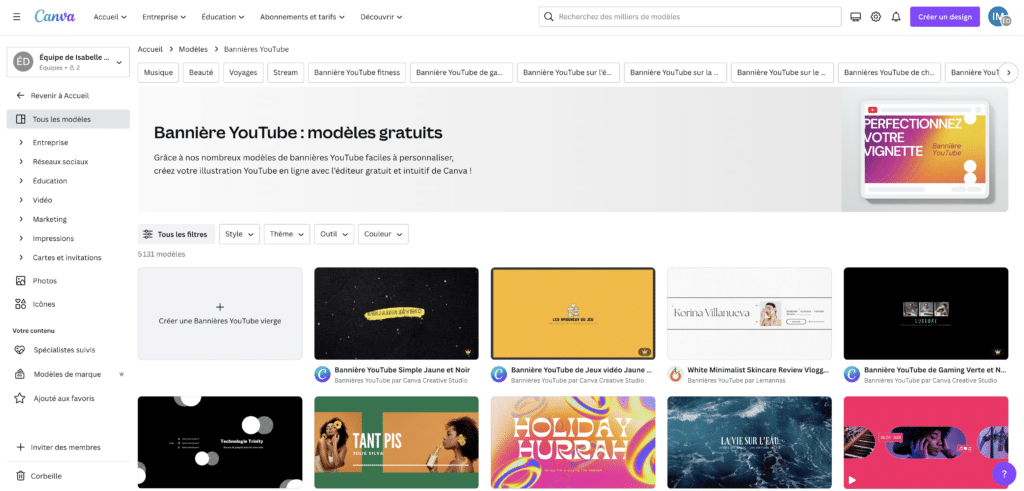Click the Photos icon in sidebar
The height and width of the screenshot is (491, 1024).
[20, 281]
